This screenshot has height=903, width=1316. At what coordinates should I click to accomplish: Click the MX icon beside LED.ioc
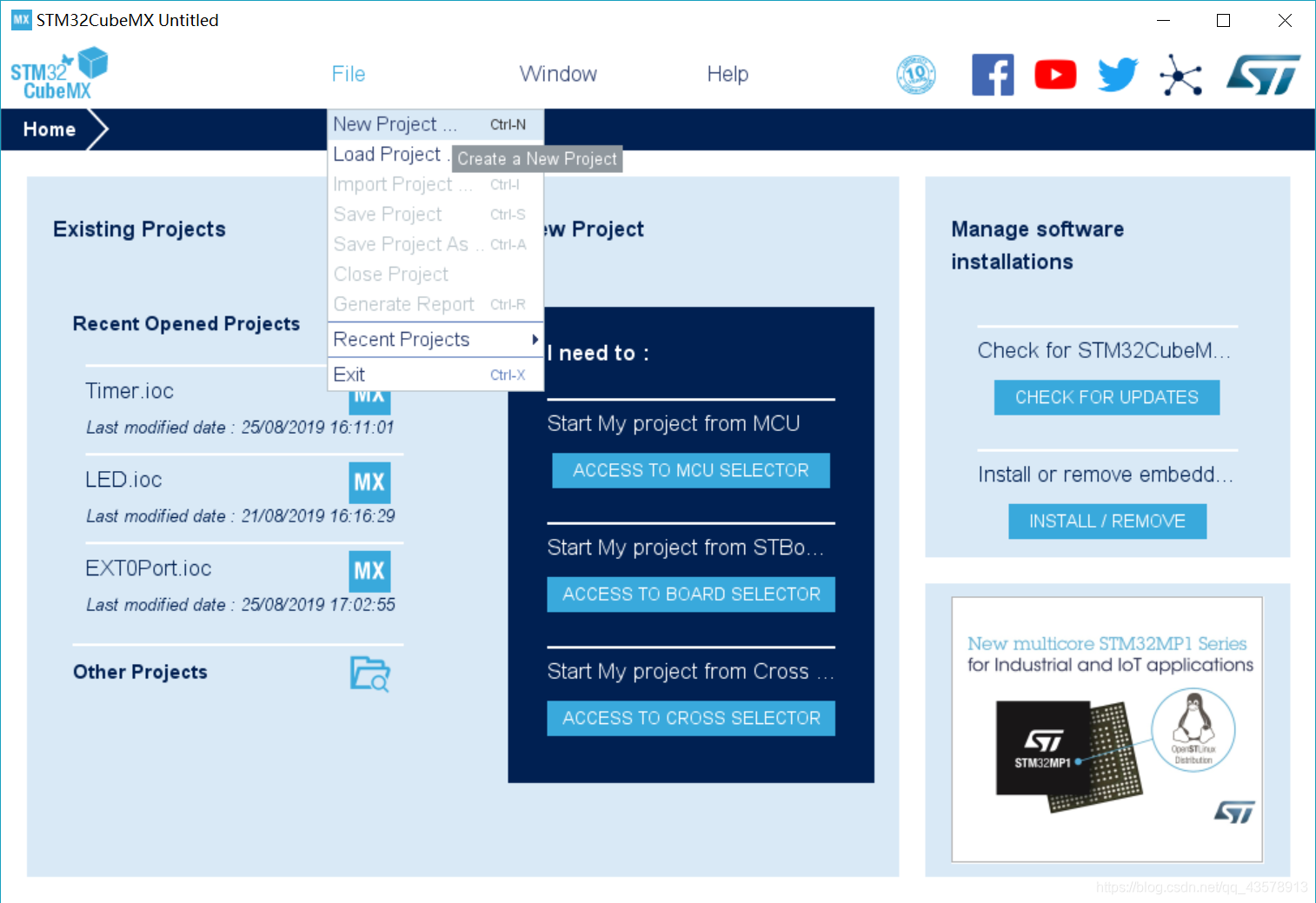click(369, 482)
